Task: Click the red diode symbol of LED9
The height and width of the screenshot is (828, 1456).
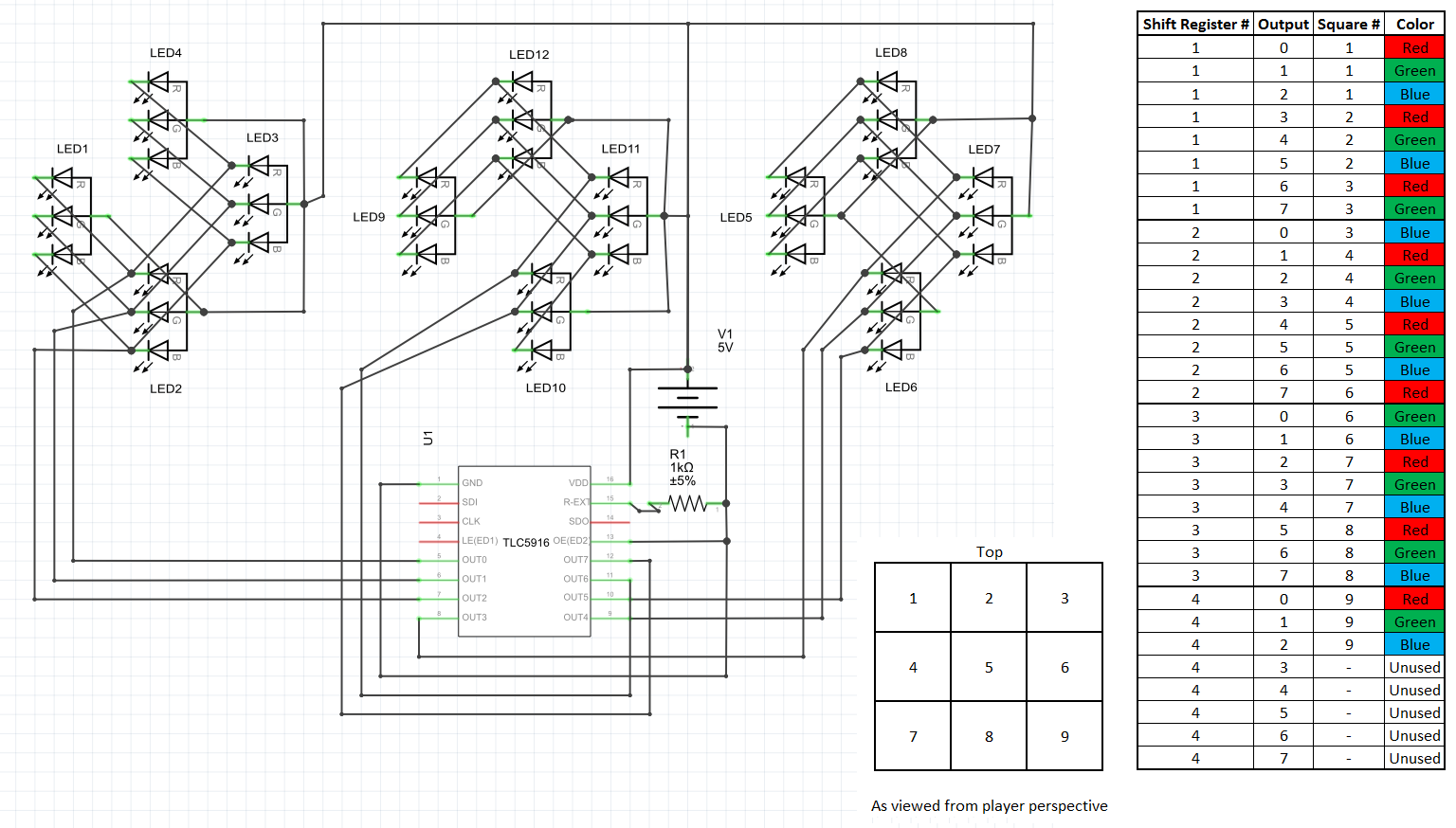Action: (x=427, y=177)
